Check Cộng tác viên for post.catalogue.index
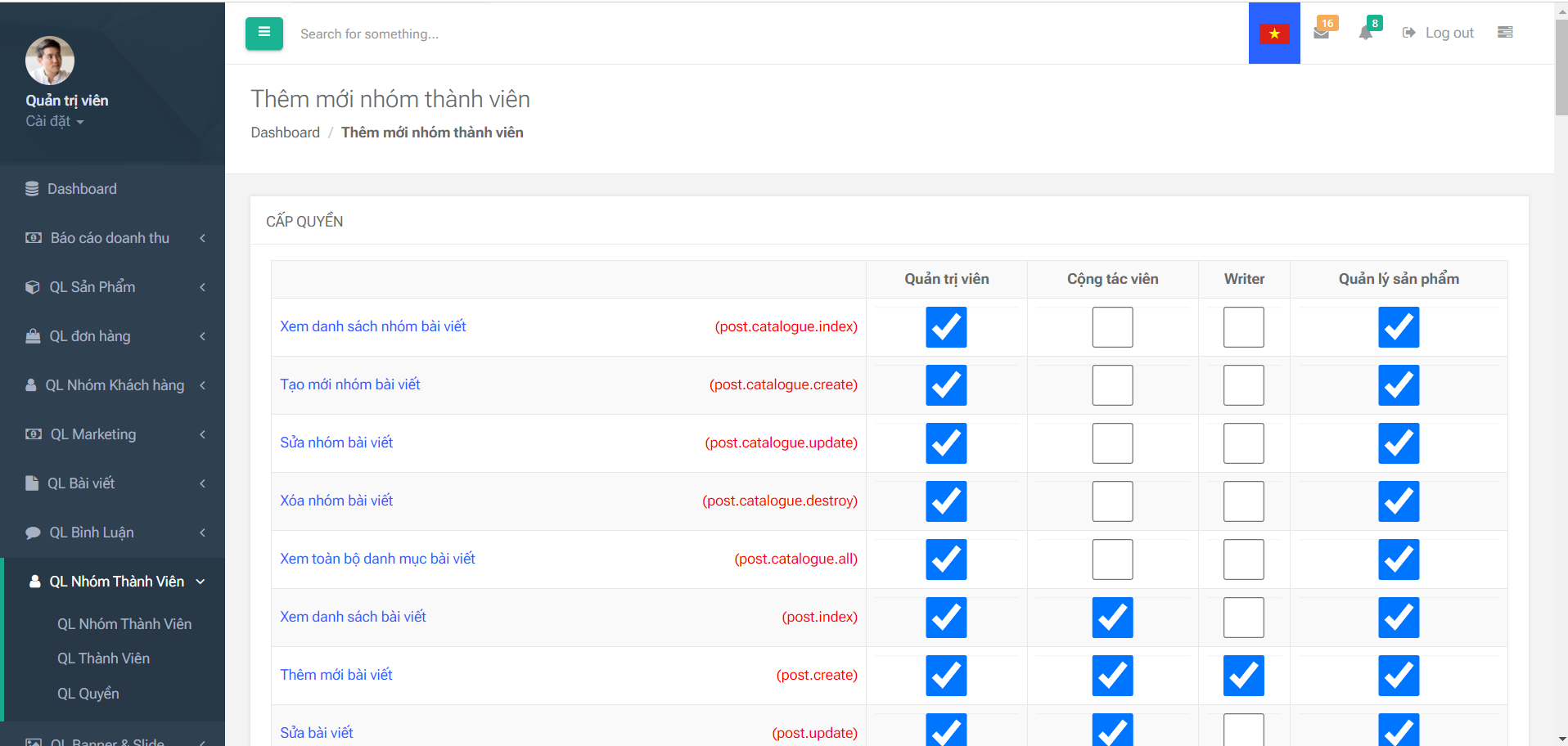Screen dimensions: 1568x746 pyautogui.click(x=1112, y=327)
